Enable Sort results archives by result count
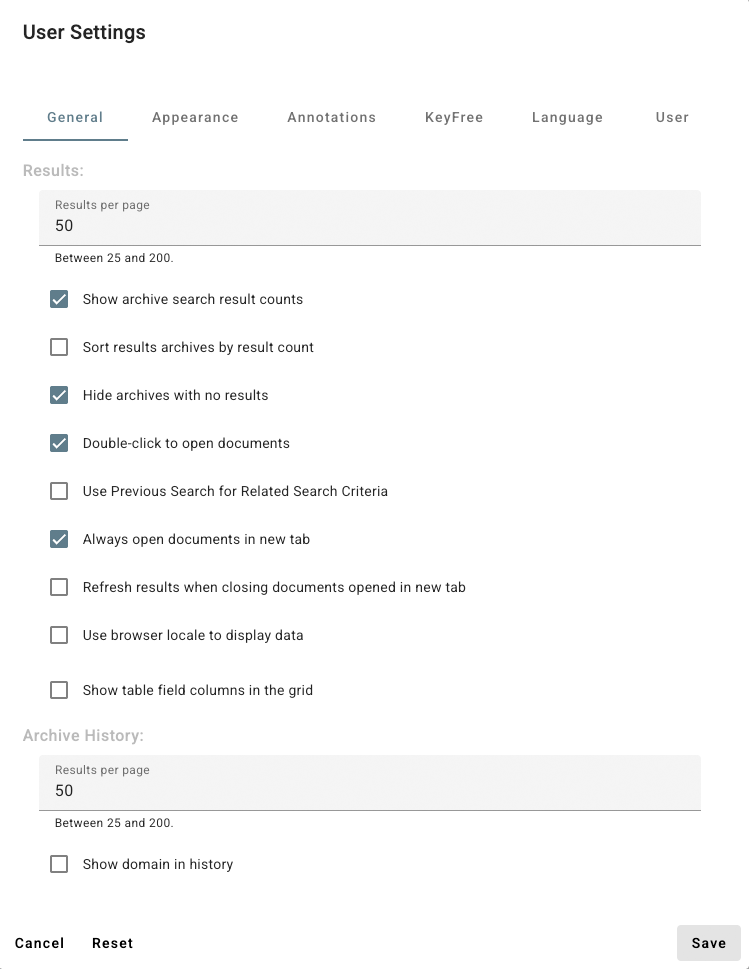 click(x=59, y=347)
